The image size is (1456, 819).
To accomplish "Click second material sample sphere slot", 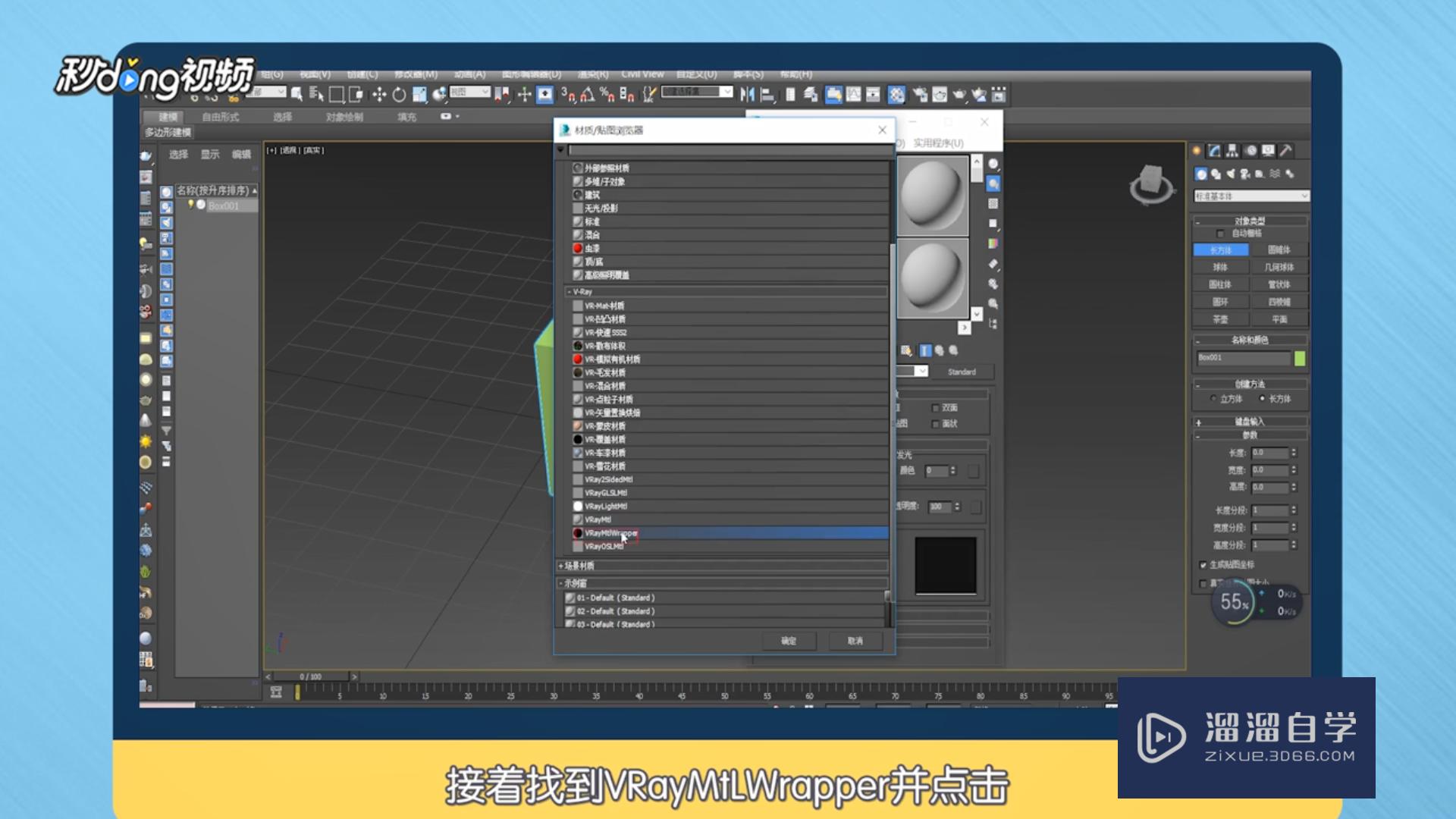I will (933, 278).
